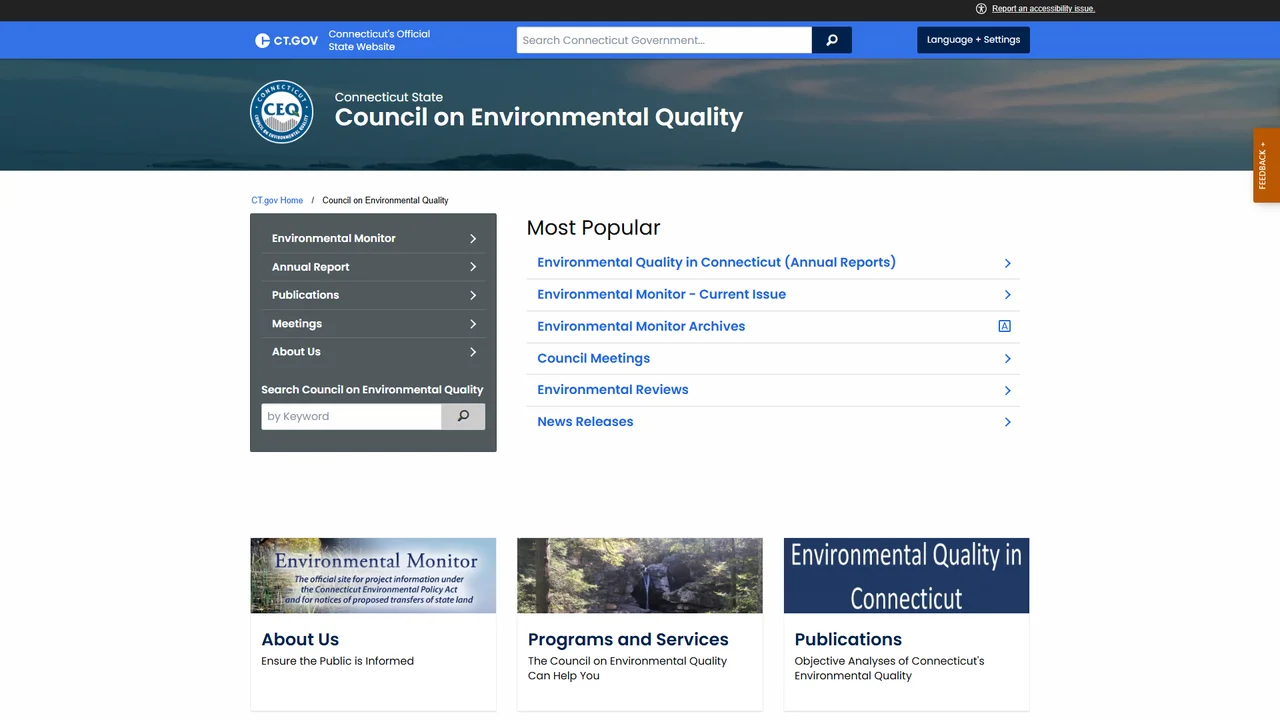This screenshot has height=720, width=1280.
Task: Click the accessibility person icon
Action: coord(981,8)
